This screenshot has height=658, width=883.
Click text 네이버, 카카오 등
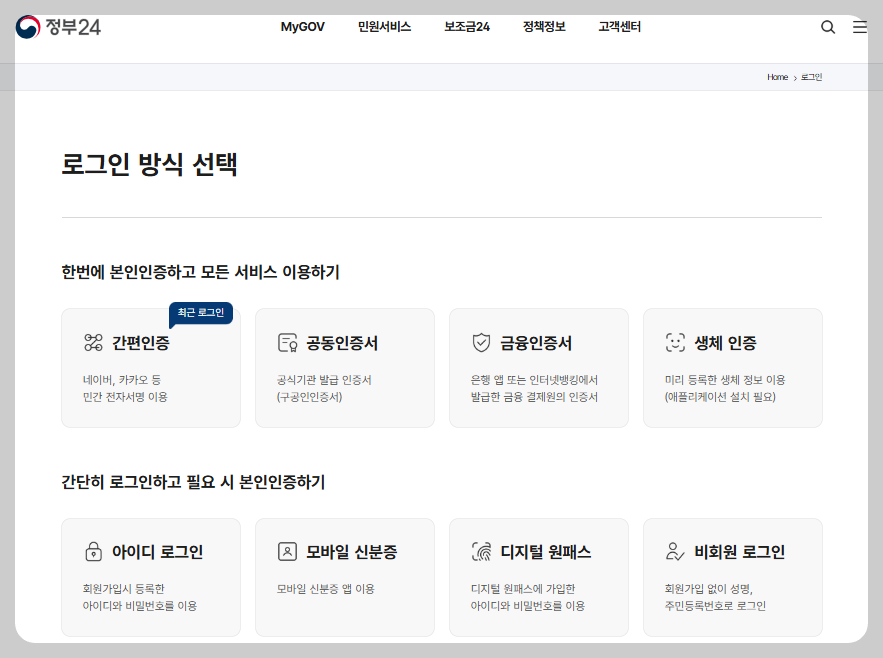point(122,380)
